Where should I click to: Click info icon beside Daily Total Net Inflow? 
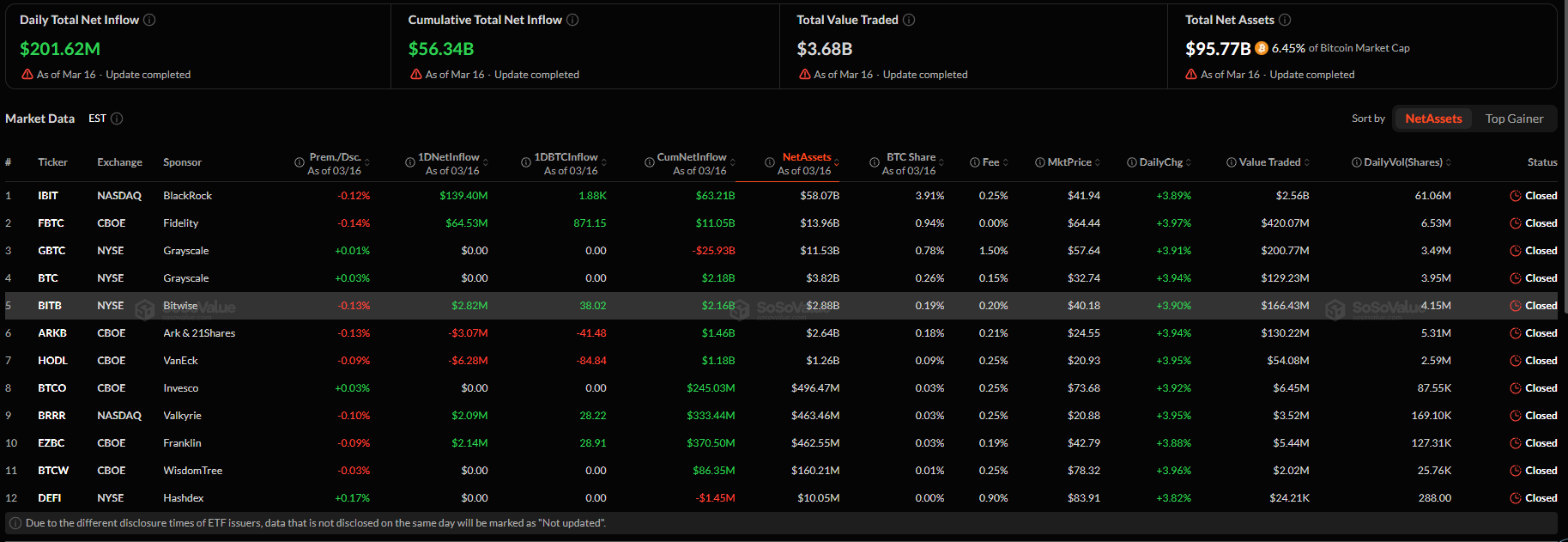point(149,20)
